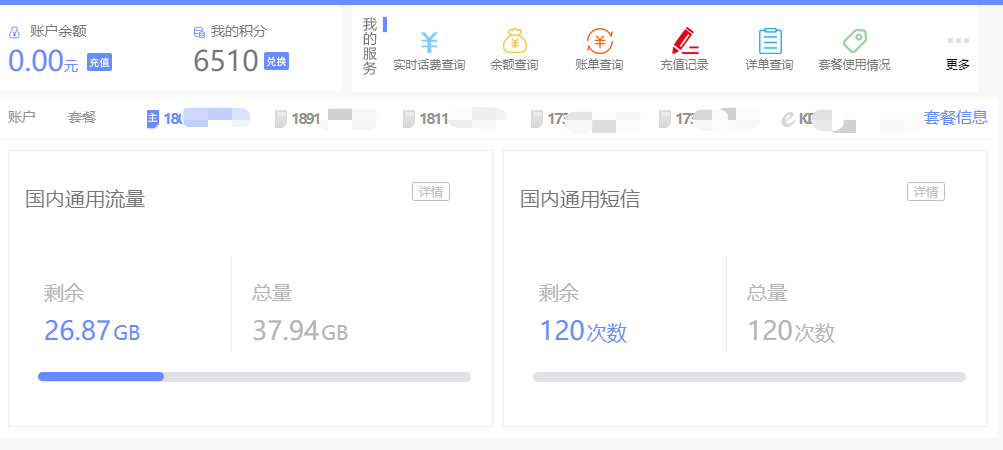Click the 兑换 redeem button
1003x450 pixels.
[276, 61]
